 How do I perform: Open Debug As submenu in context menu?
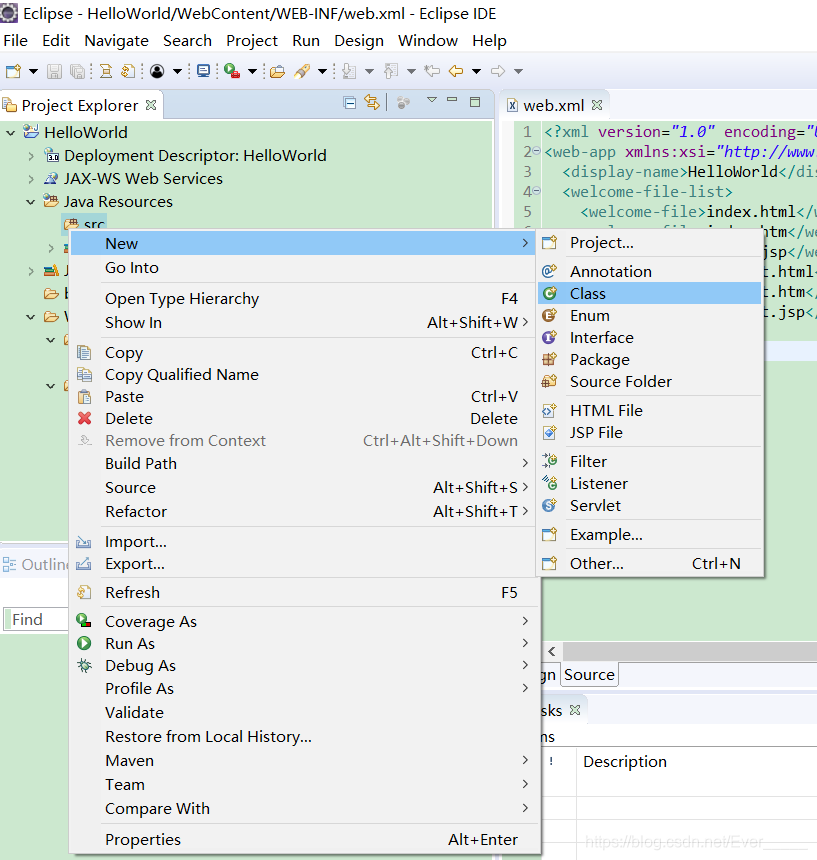coord(303,665)
